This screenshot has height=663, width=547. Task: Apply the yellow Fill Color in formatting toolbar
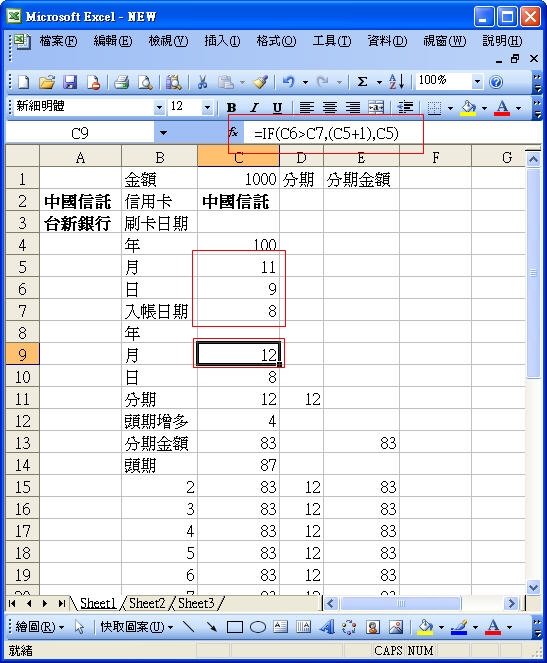468,108
